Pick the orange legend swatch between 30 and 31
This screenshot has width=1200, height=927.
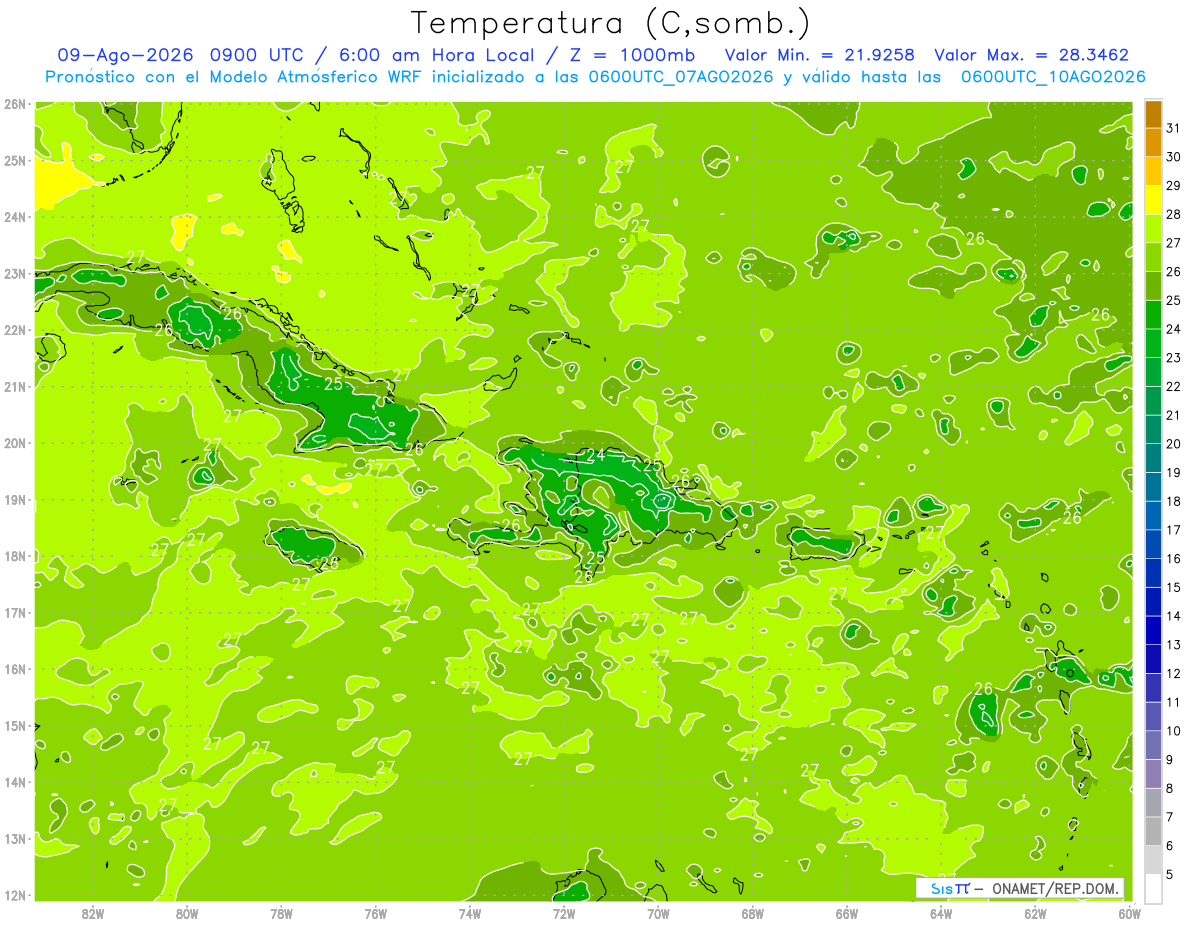(x=1153, y=143)
